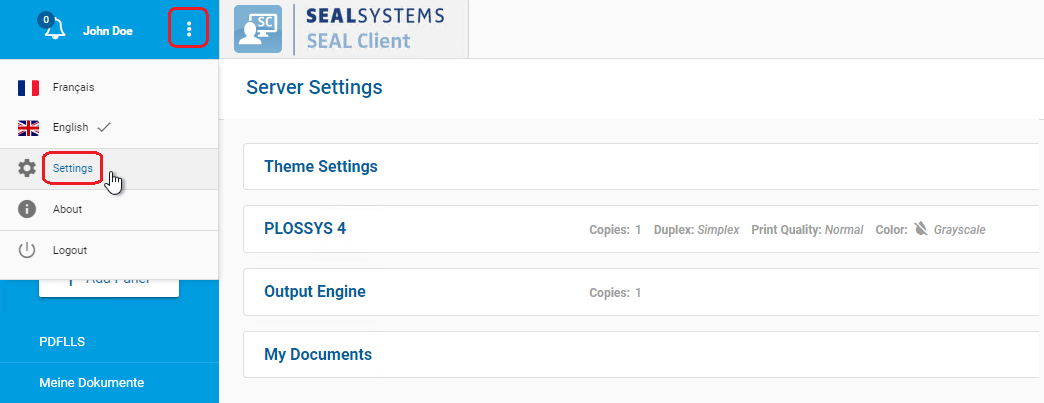
Task: Log out via the Logout entry
Action: (70, 250)
